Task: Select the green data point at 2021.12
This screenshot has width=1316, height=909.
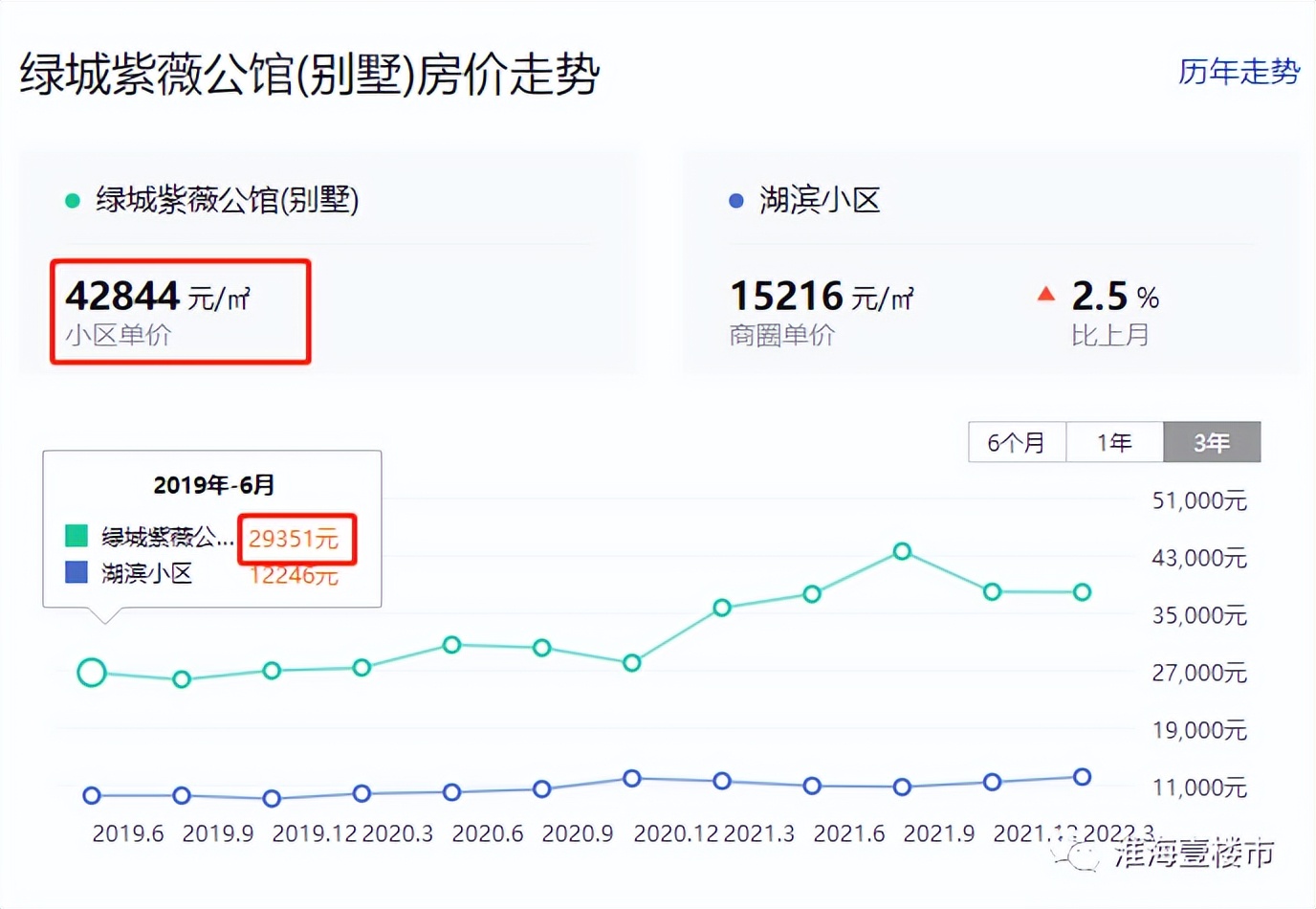Action: [992, 592]
